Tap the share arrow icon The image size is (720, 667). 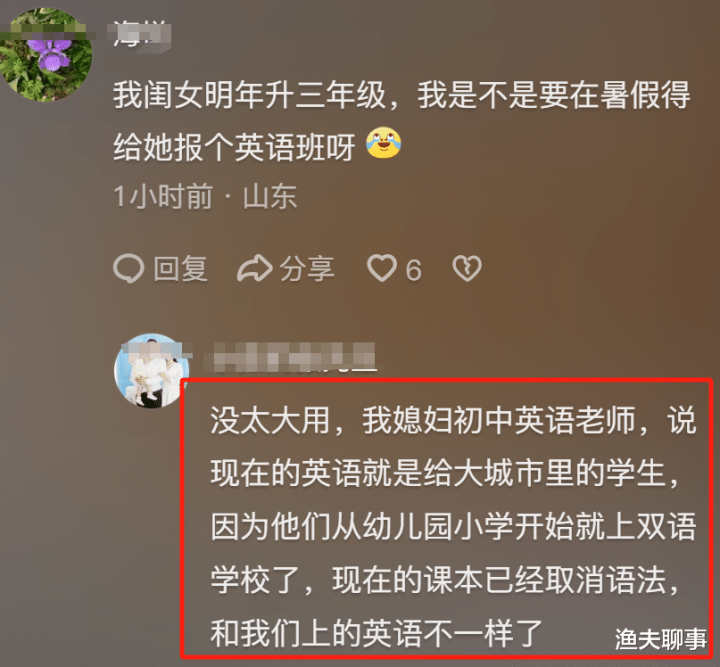[x=255, y=268]
